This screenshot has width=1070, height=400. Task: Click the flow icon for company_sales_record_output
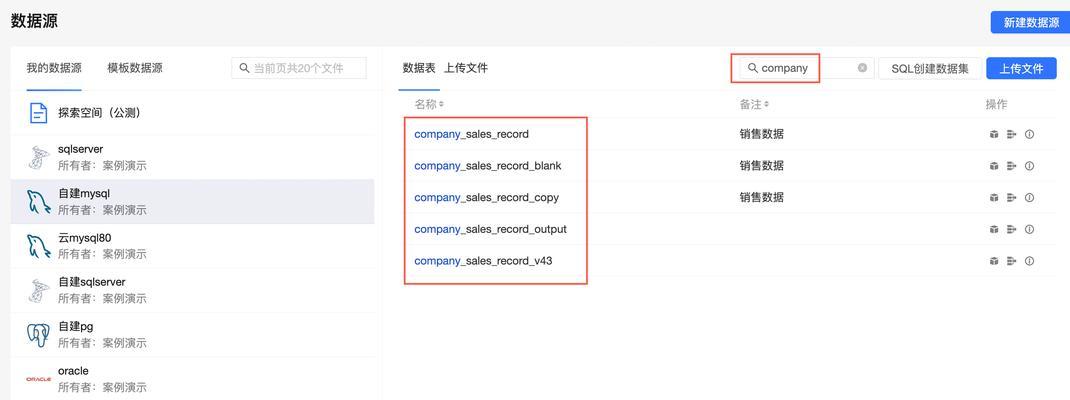pos(1012,229)
